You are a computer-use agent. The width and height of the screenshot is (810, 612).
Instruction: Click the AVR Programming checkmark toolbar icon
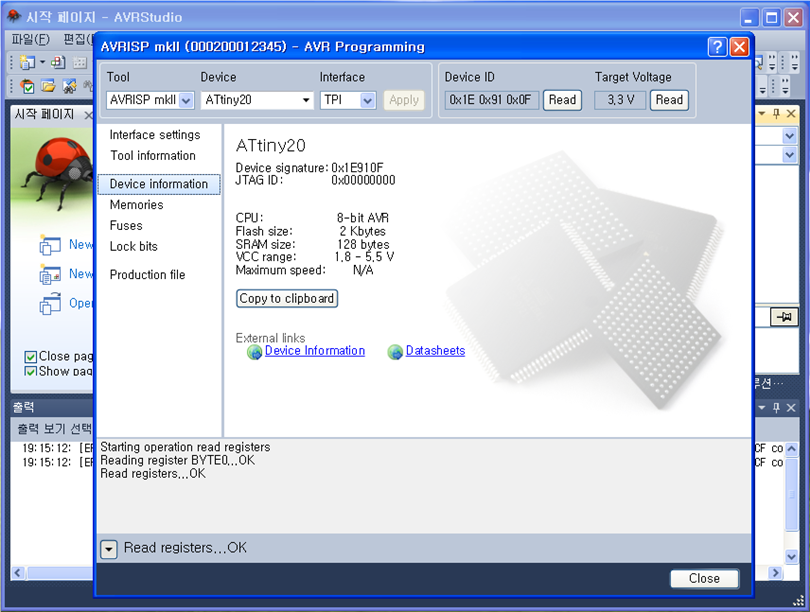click(27, 86)
